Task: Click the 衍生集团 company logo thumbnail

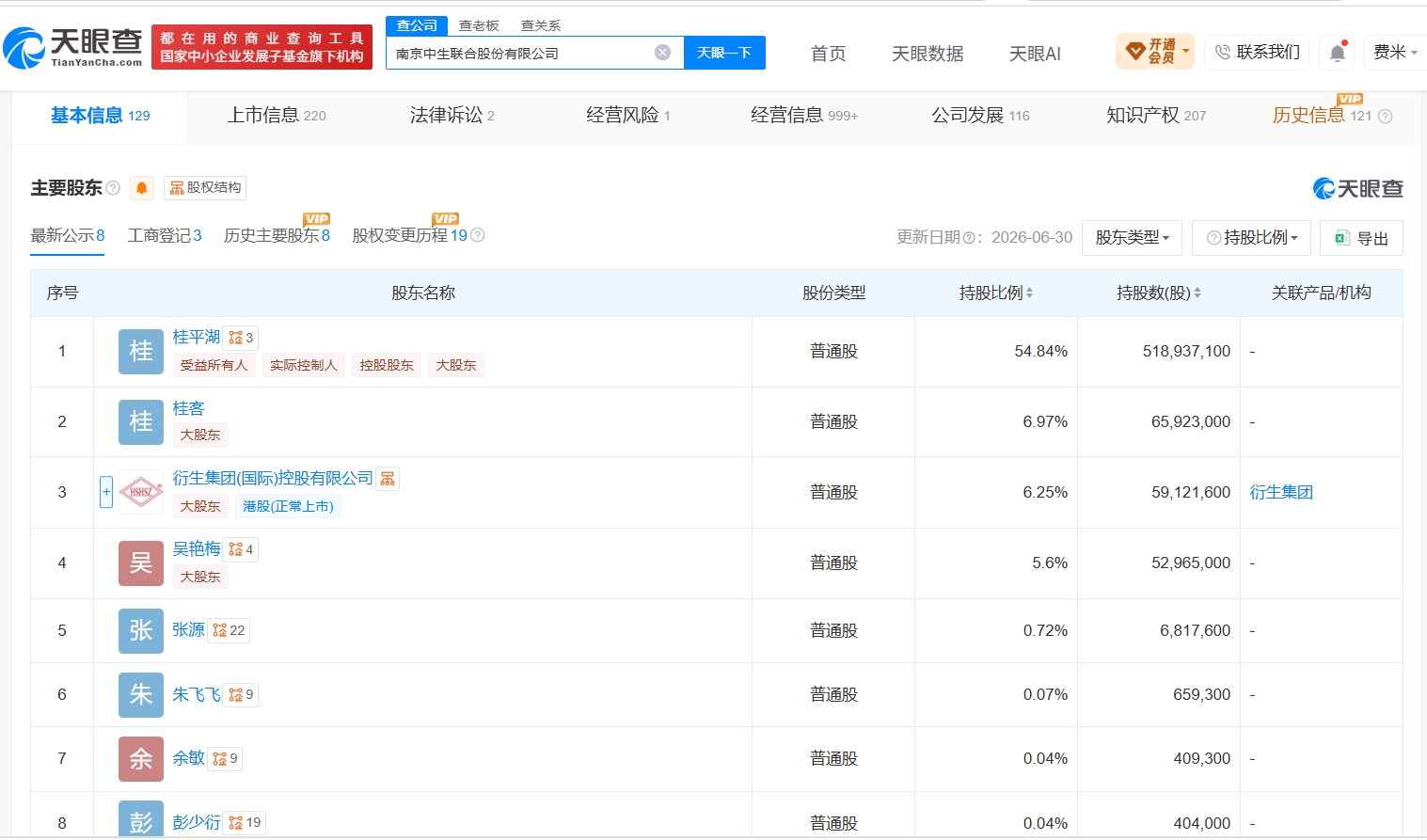Action: coord(141,492)
